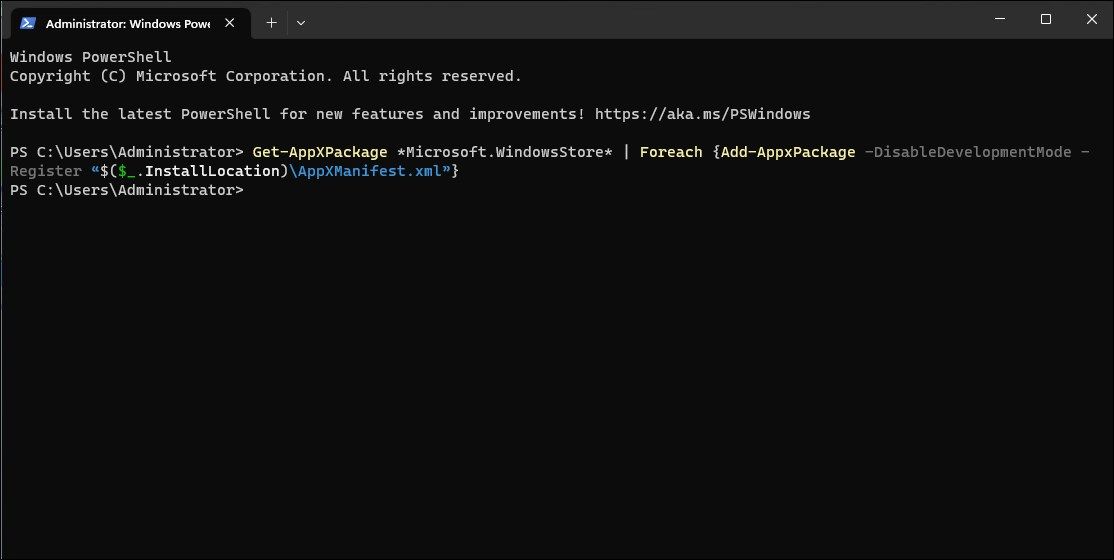1114x560 pixels.
Task: Click the Add-AppxPackage cmdlet text
Action: pos(787,152)
